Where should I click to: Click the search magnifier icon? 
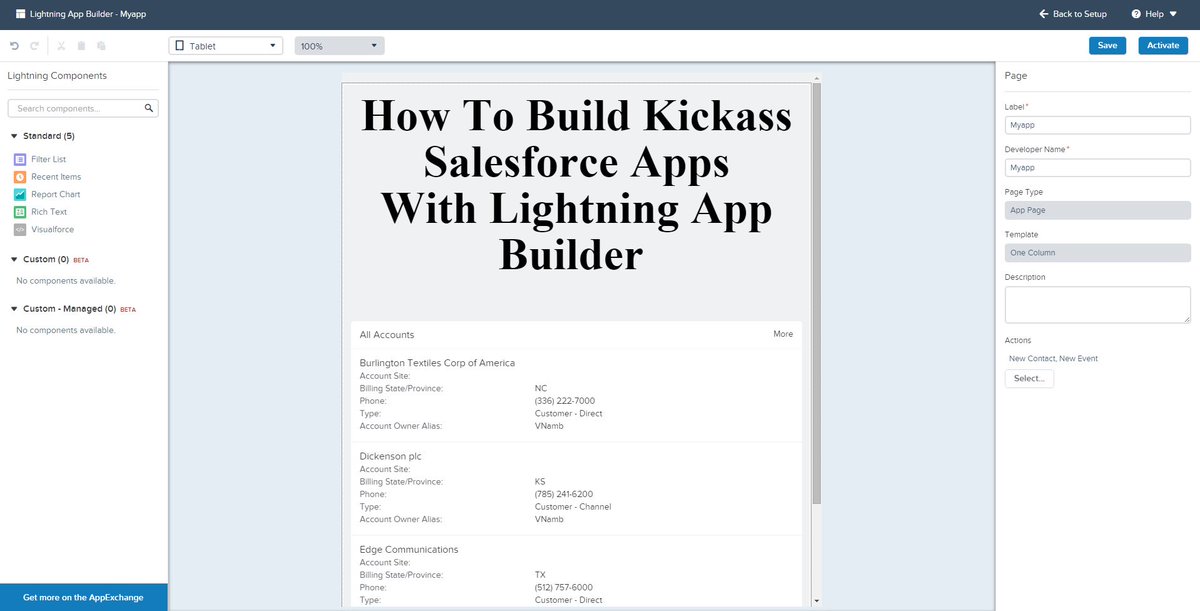(x=149, y=108)
